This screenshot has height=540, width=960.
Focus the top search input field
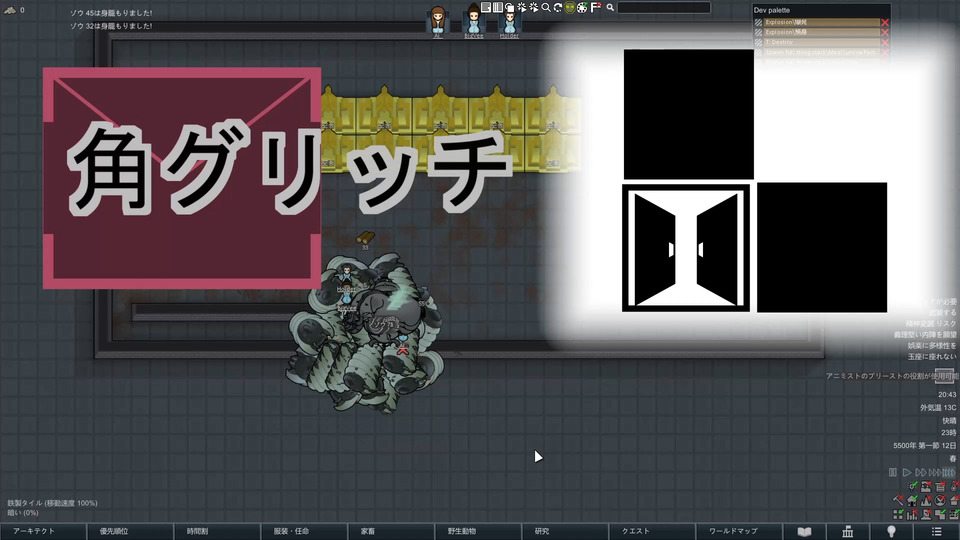pyautogui.click(x=664, y=7)
